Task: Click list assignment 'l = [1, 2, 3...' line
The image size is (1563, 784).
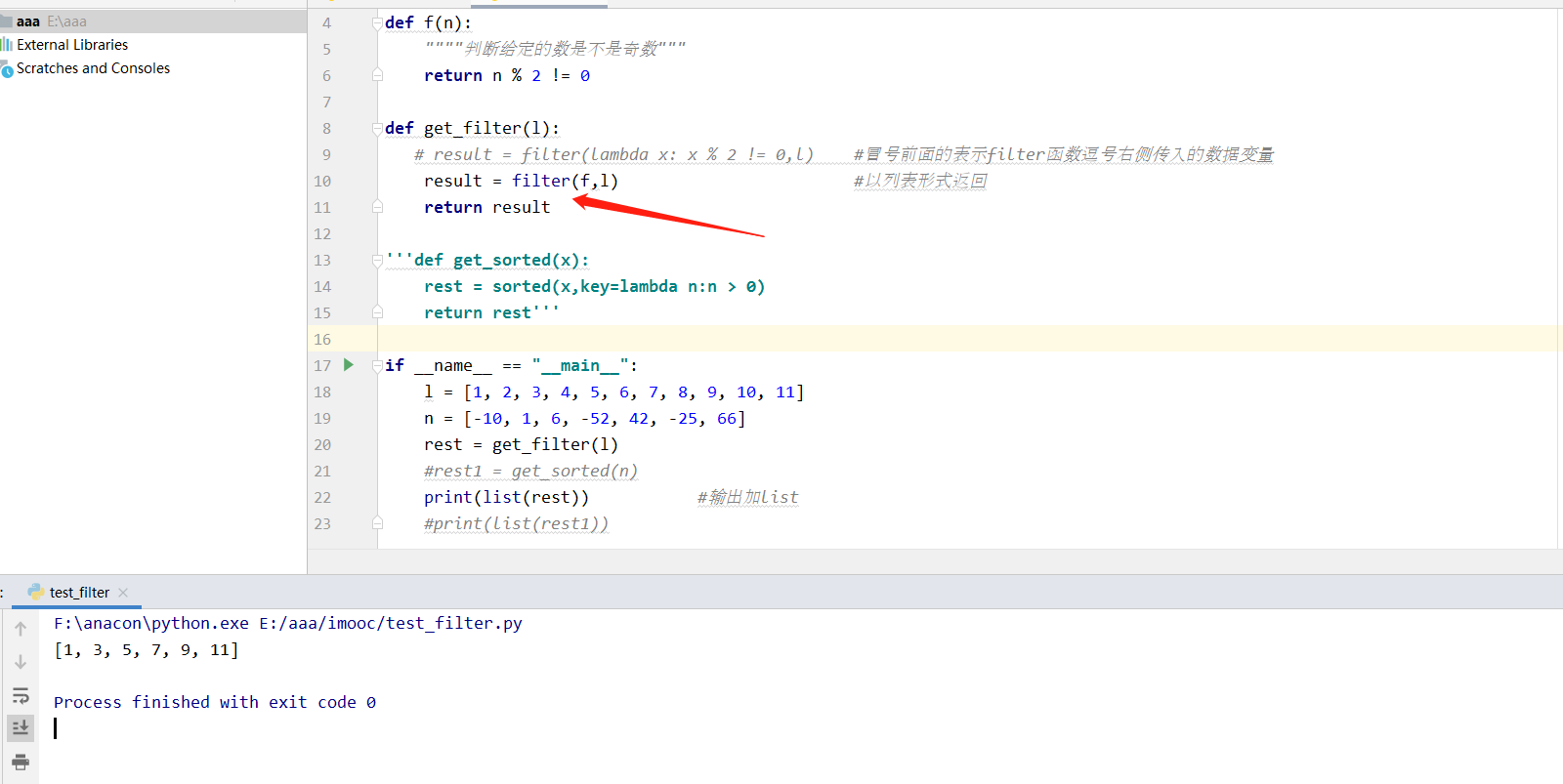Action: (x=613, y=392)
